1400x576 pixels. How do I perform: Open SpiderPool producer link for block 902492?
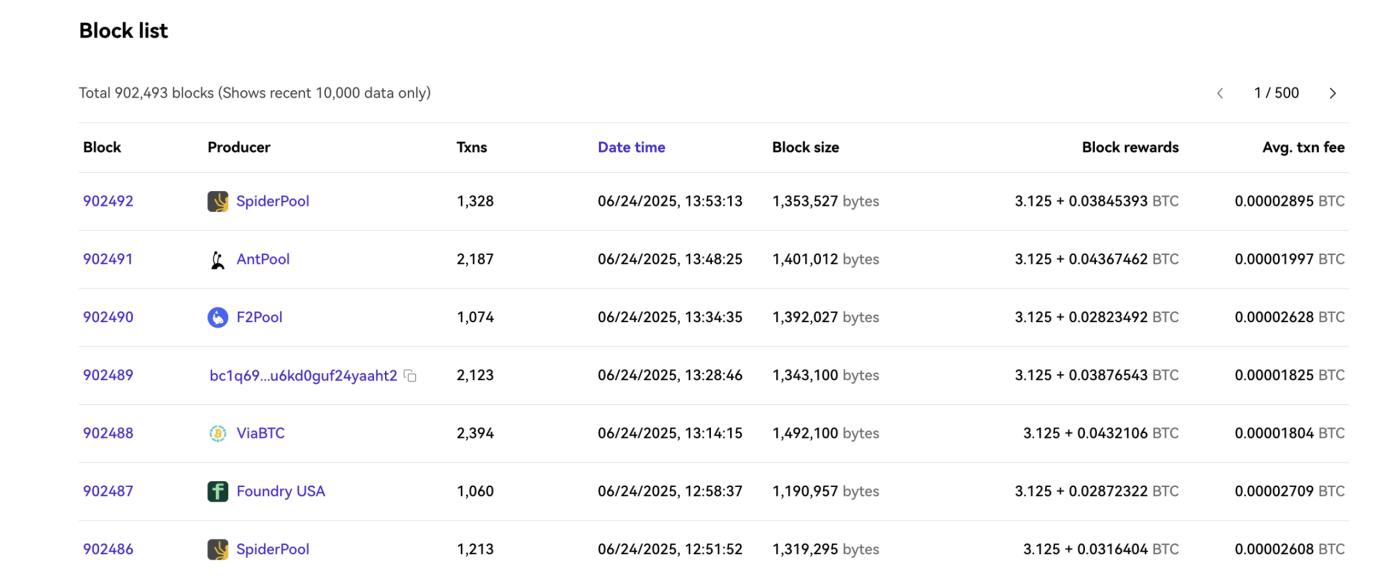click(273, 201)
